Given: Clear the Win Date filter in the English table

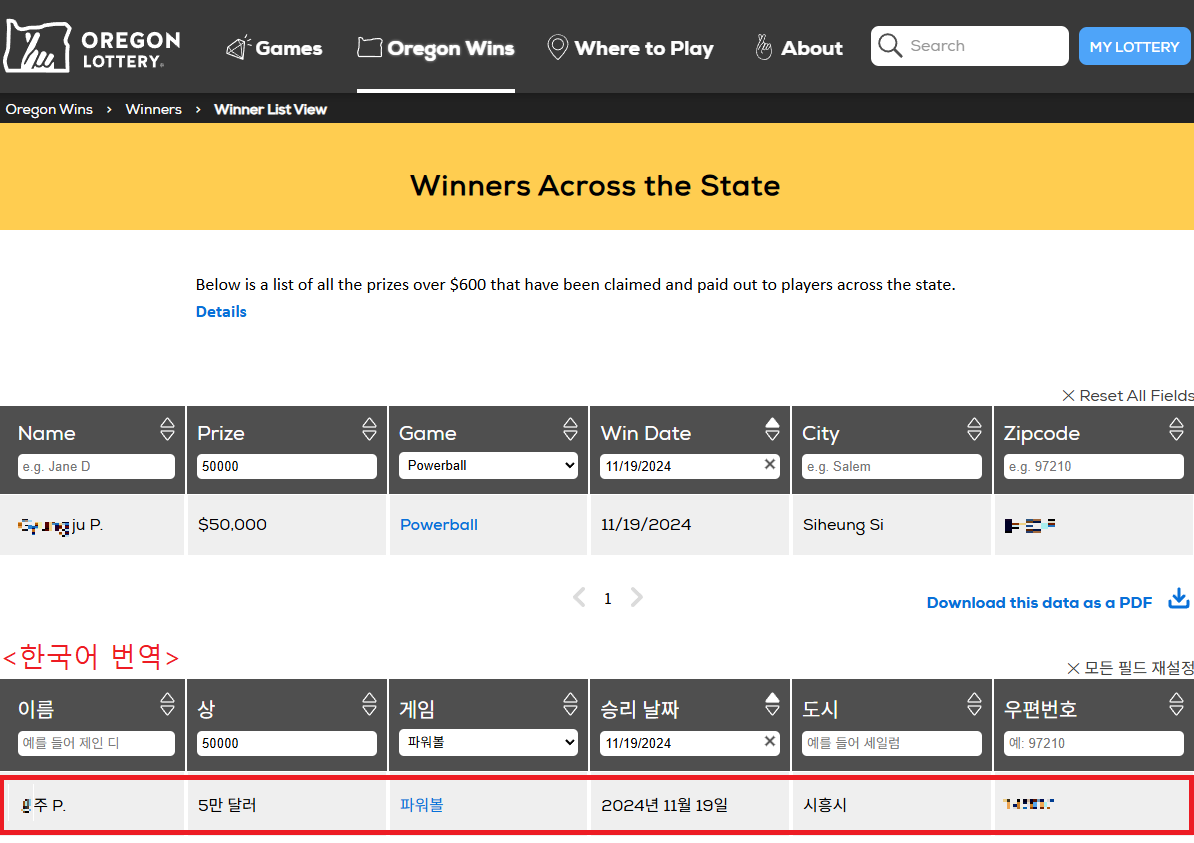Looking at the screenshot, I should coord(770,465).
